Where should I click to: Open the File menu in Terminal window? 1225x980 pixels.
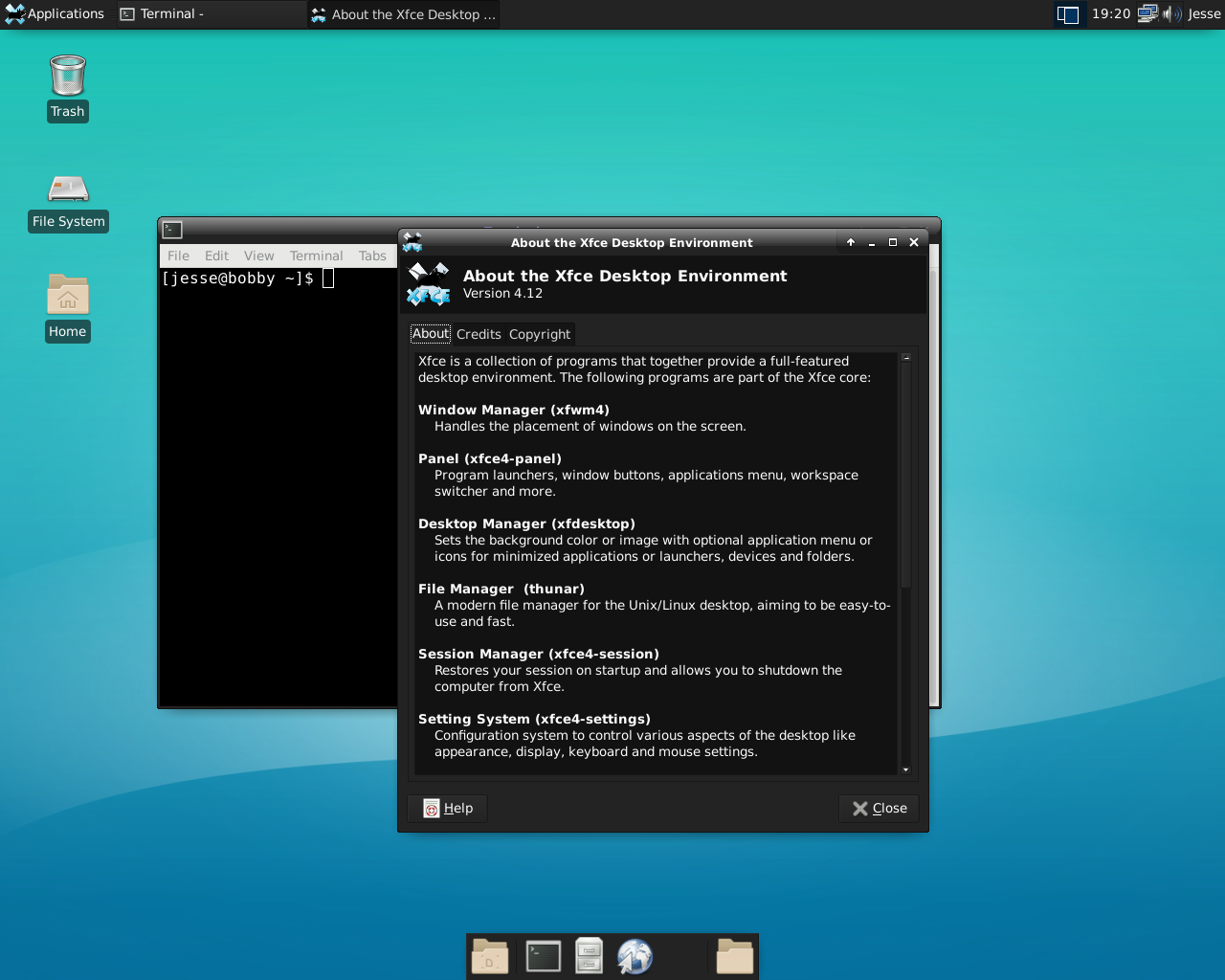pos(178,256)
